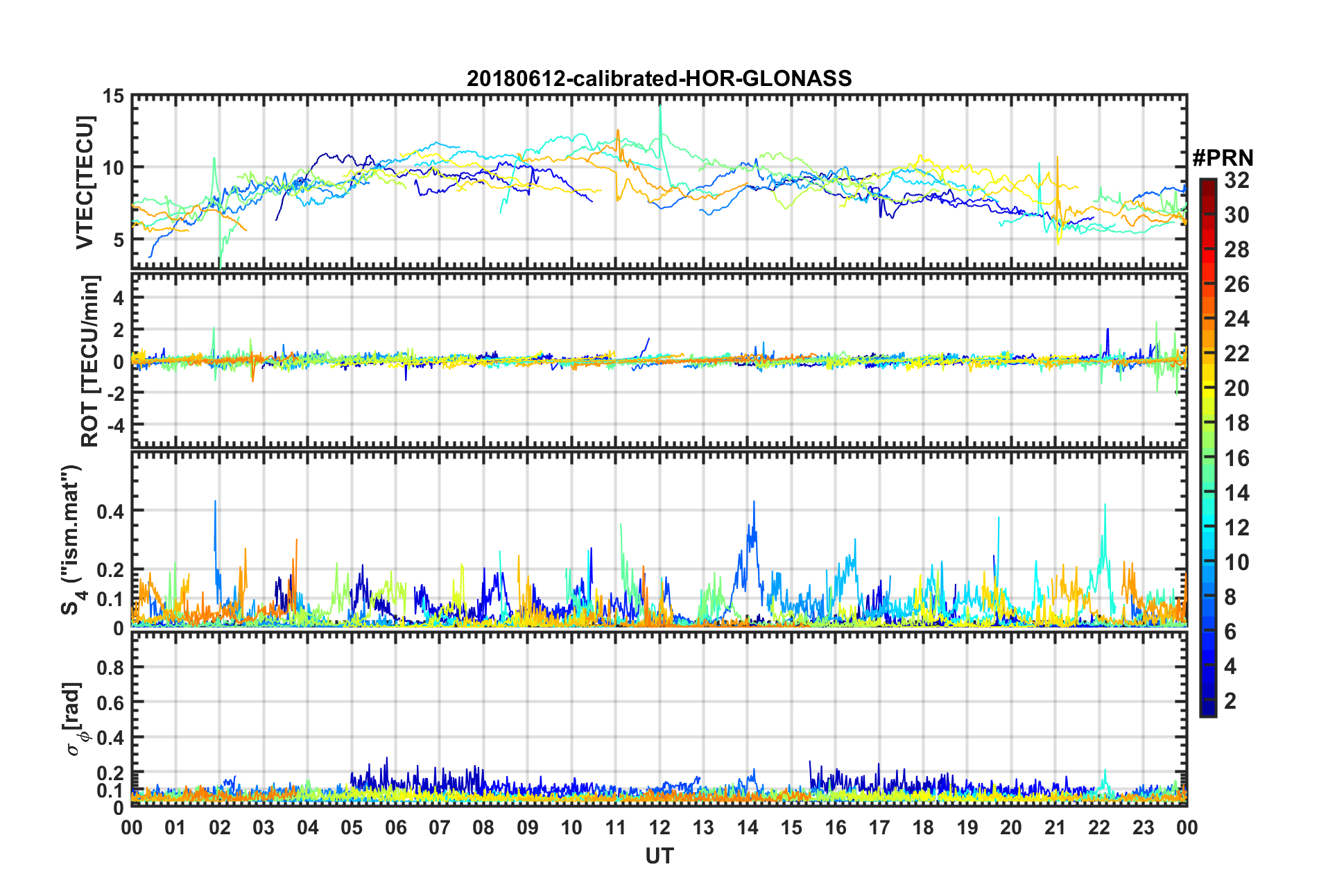Select colorbar tick label 30
The height and width of the screenshot is (896, 1319).
pyautogui.click(x=1236, y=215)
